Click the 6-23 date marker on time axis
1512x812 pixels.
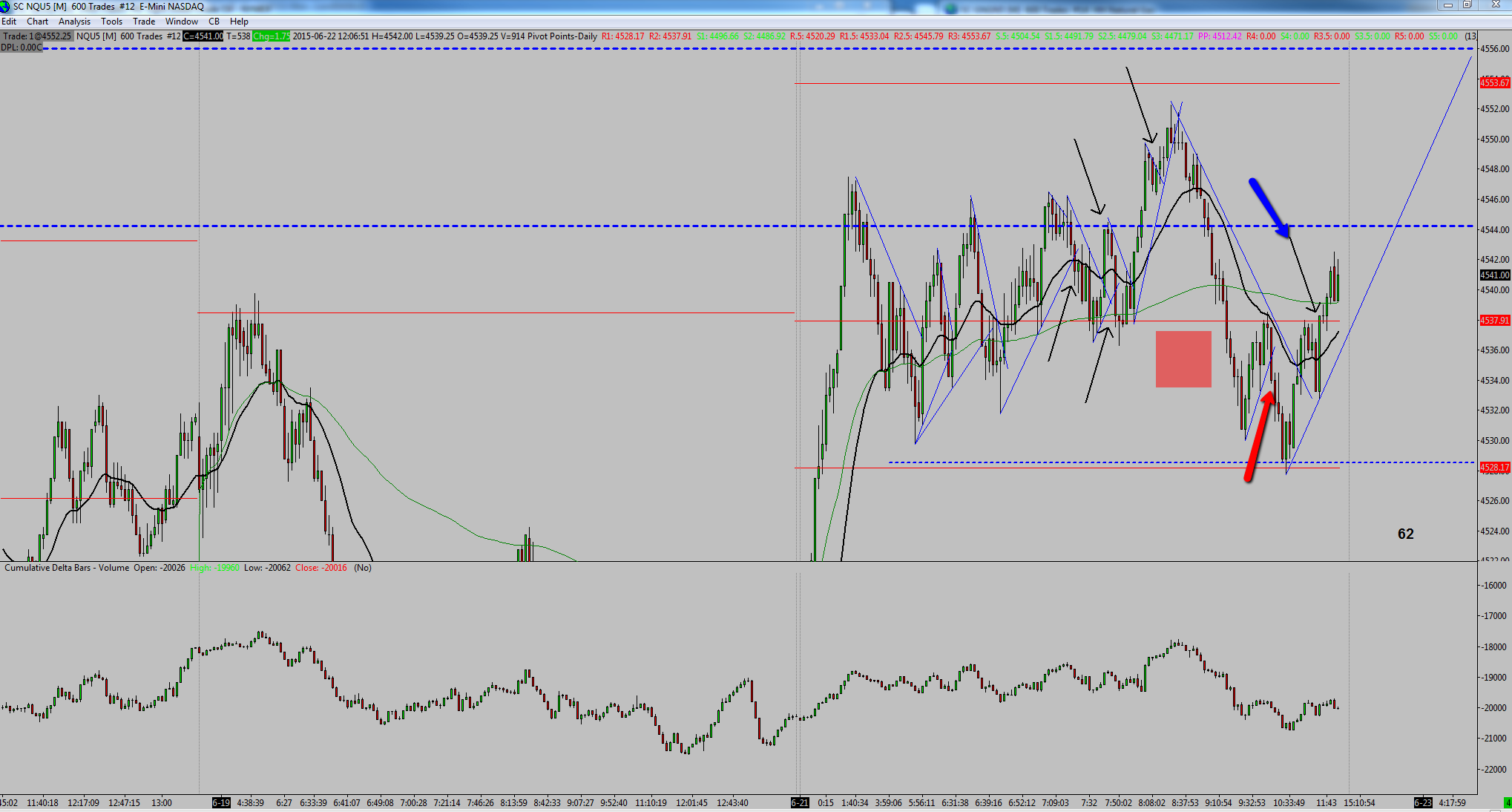(x=1423, y=803)
